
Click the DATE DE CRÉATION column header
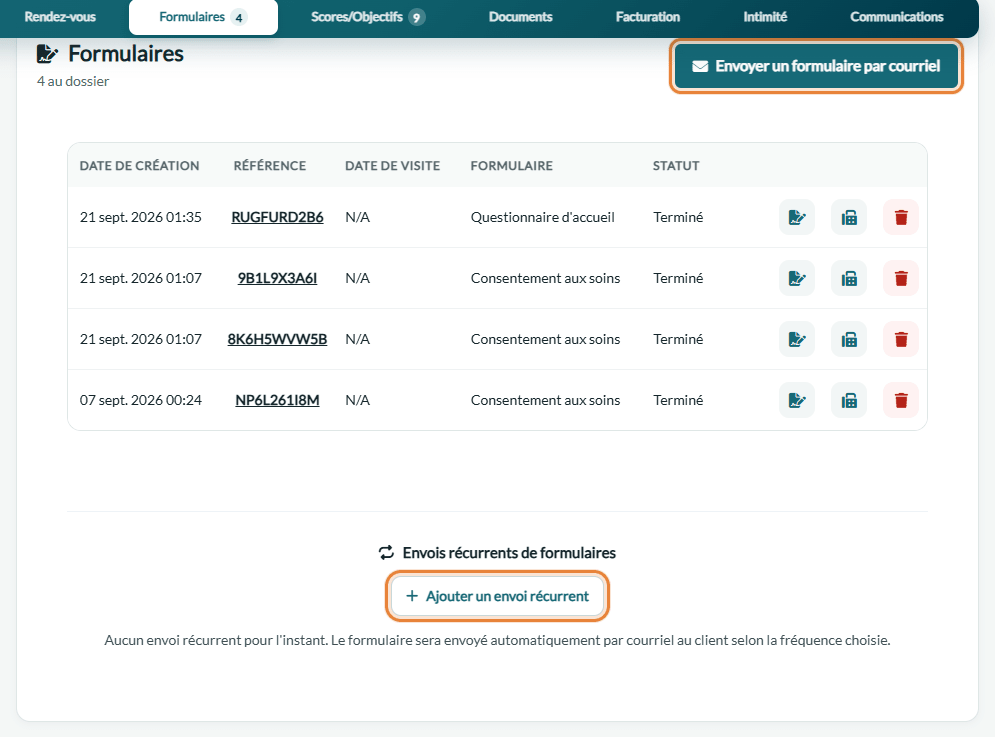[140, 166]
